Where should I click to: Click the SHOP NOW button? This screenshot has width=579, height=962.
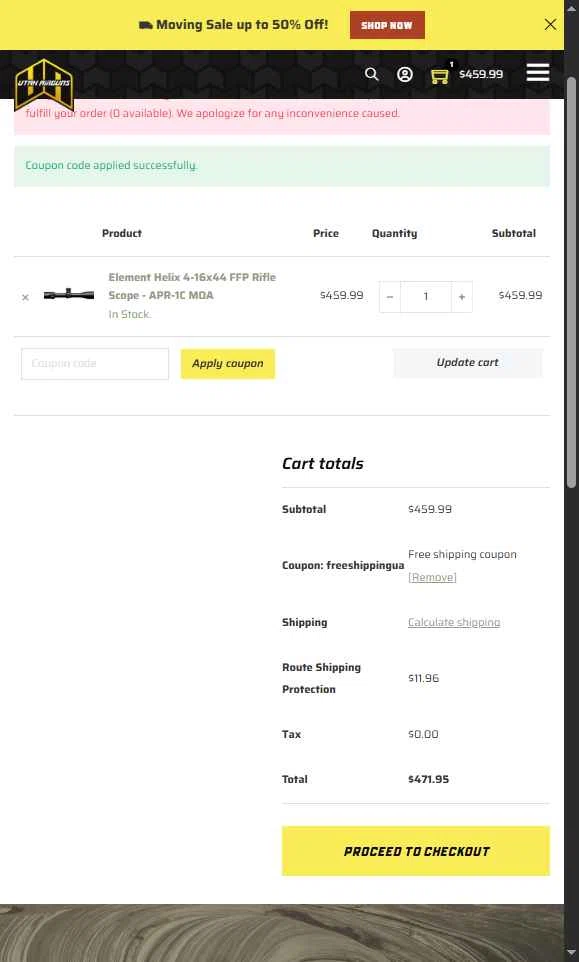tap(387, 25)
